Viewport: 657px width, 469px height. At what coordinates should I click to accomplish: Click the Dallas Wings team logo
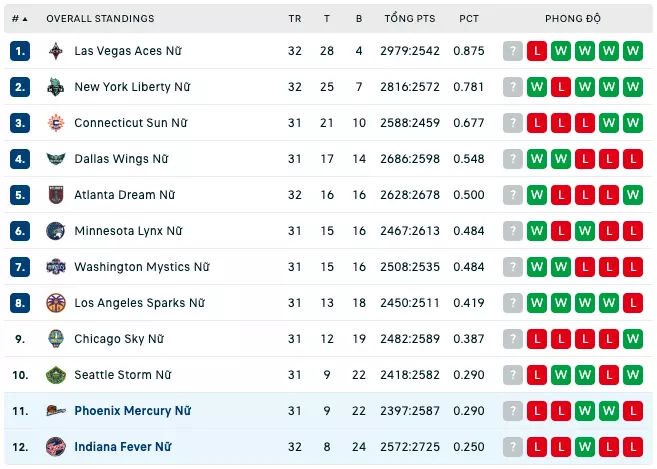point(56,159)
